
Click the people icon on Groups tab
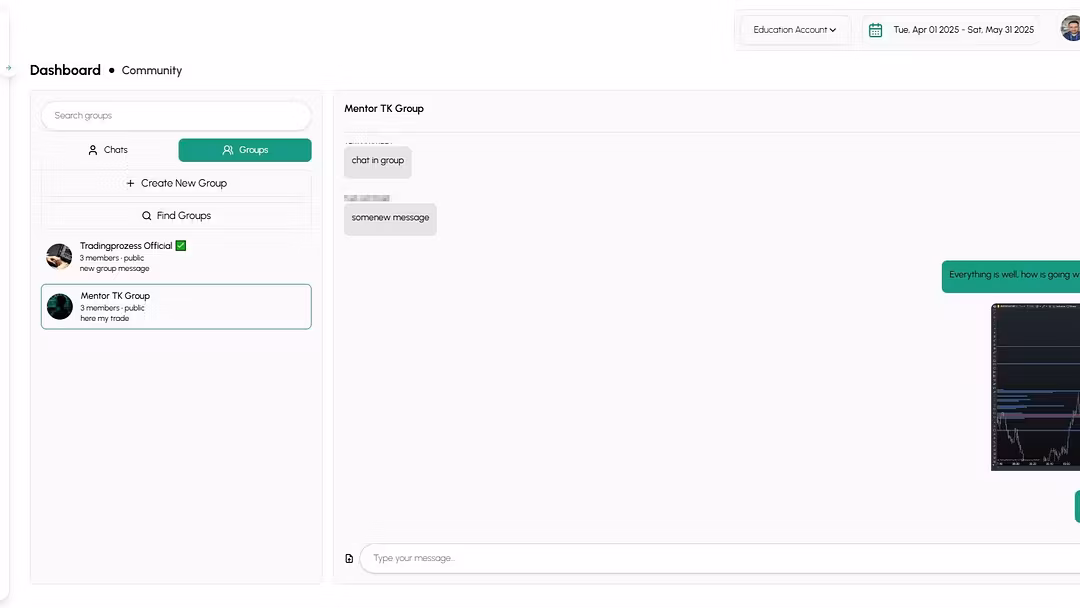[227, 150]
